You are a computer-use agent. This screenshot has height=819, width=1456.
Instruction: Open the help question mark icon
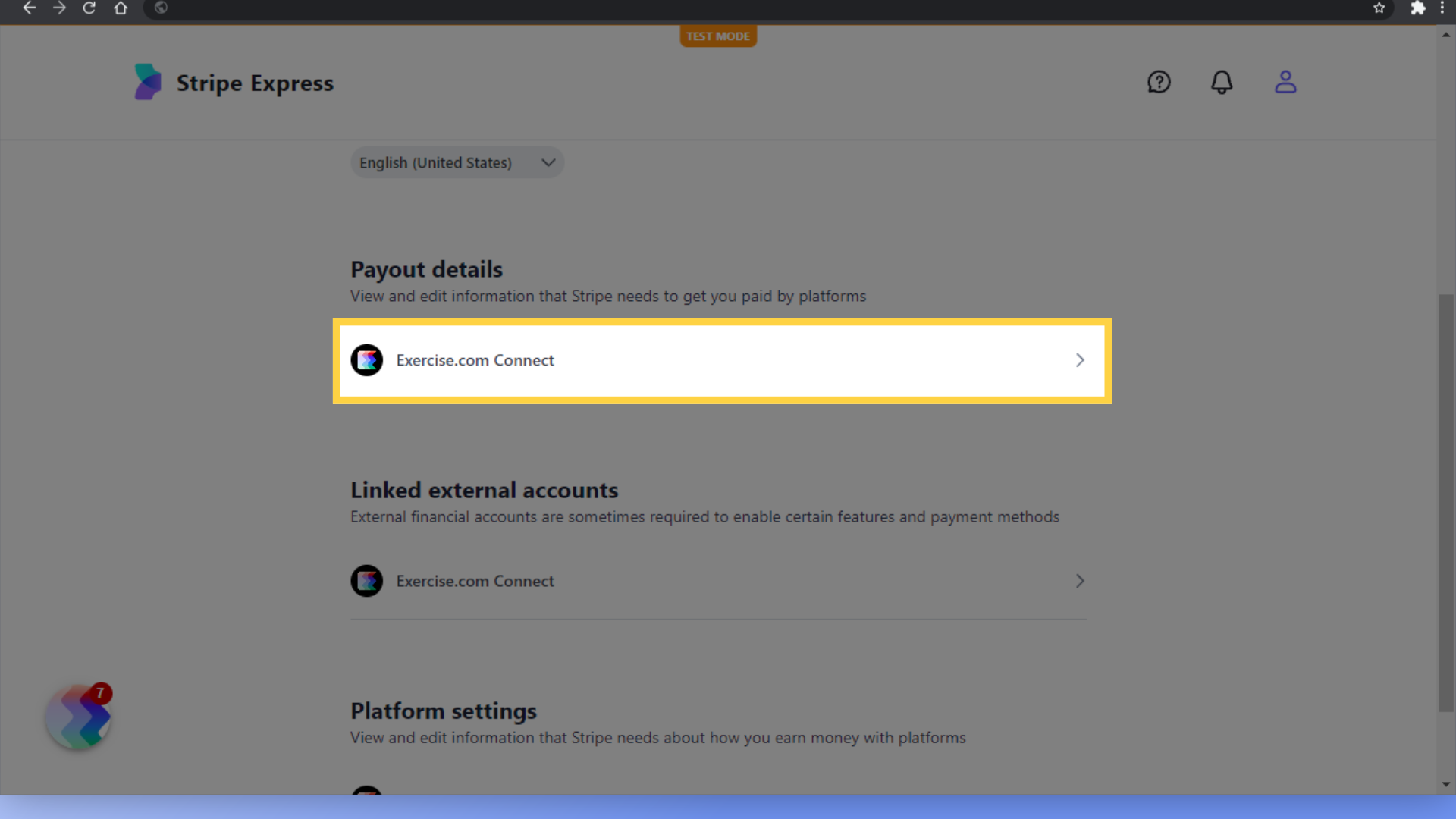tap(1159, 82)
